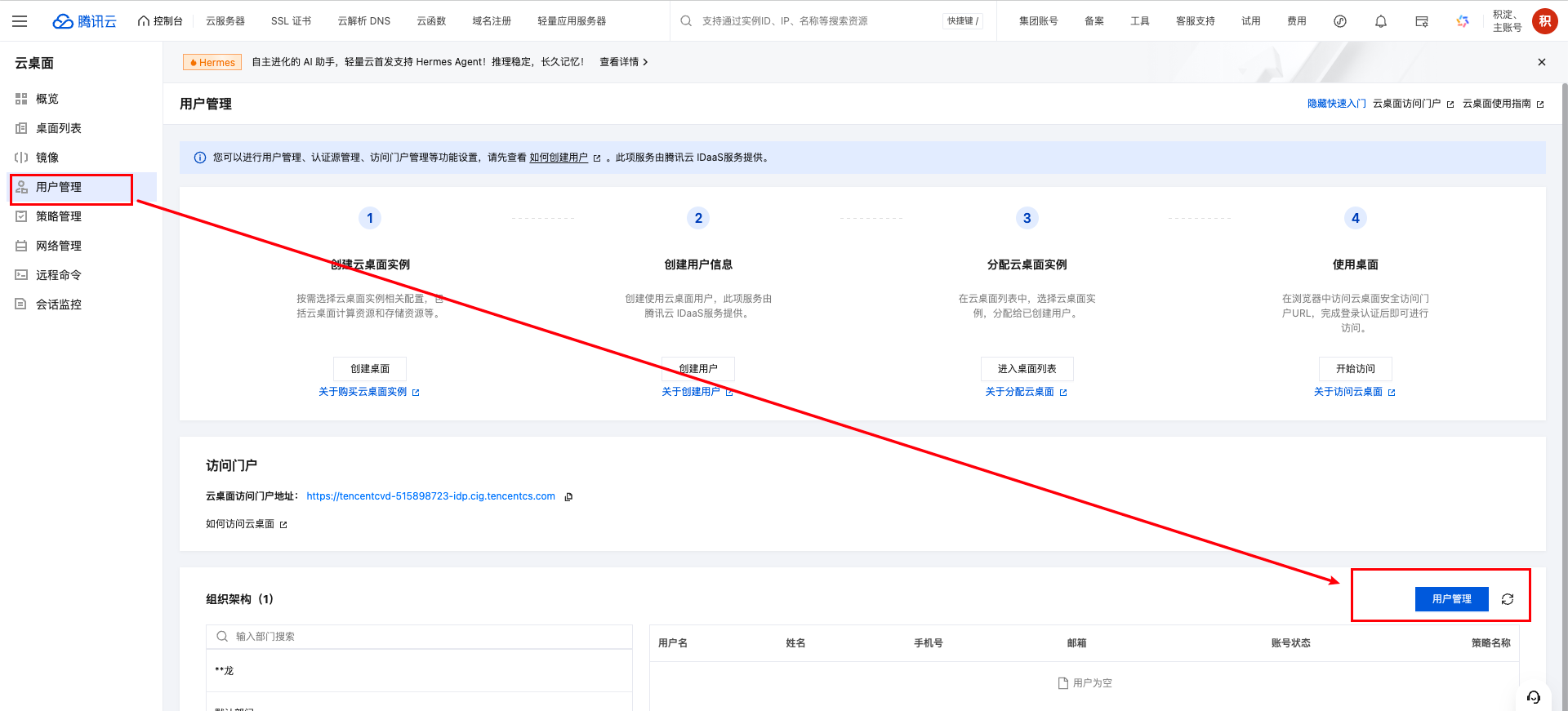
Task: Open 域名注册 in top navigation
Action: [x=492, y=21]
